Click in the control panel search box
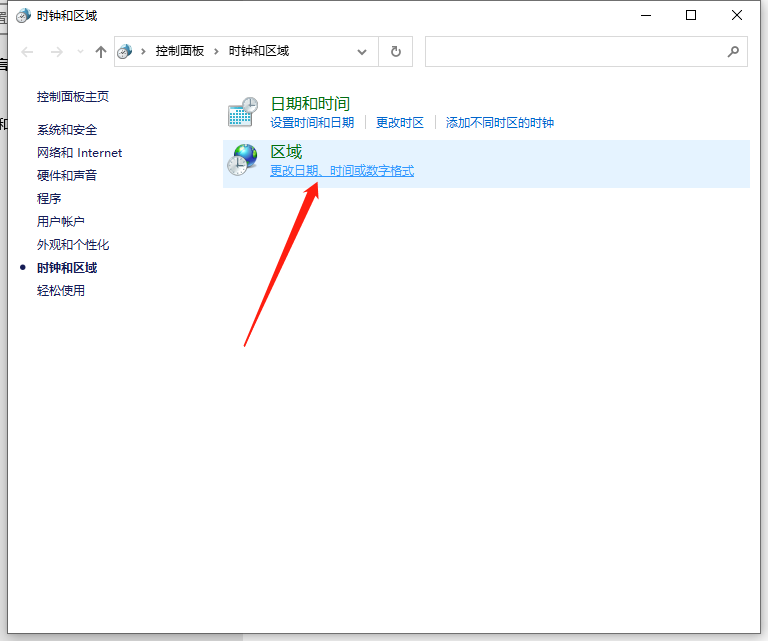This screenshot has height=641, width=768. pyautogui.click(x=586, y=51)
